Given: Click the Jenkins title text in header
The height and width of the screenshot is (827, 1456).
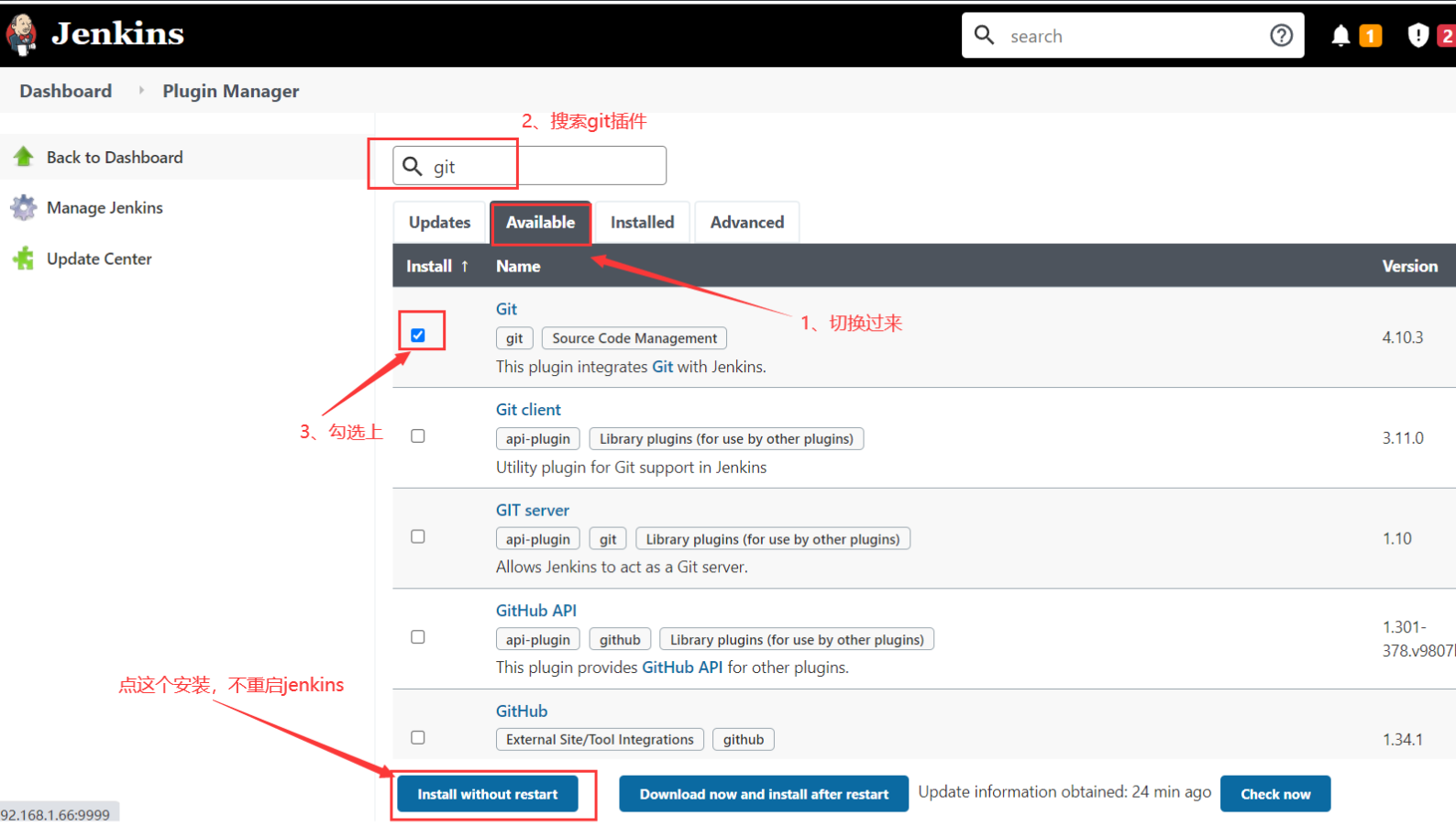Looking at the screenshot, I should [x=117, y=34].
